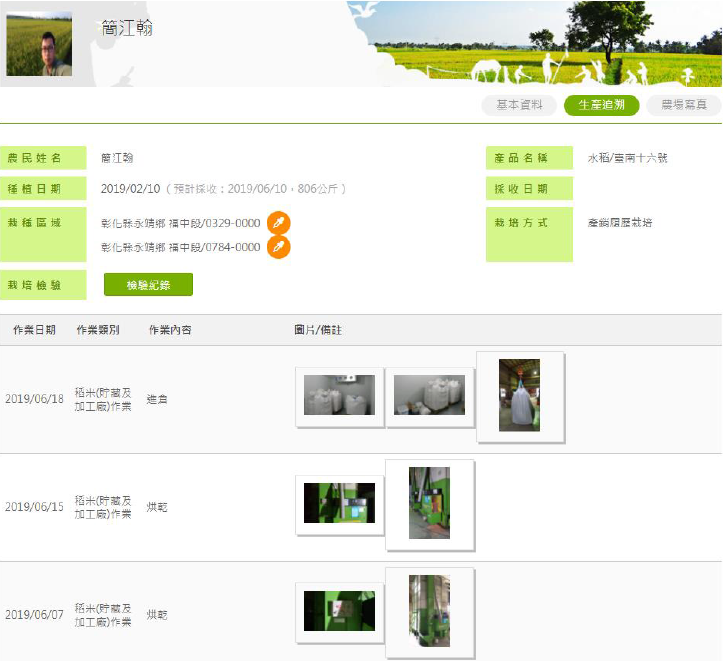This screenshot has height=661, width=723.
Task: Click the 作業類別 column header
Action: 98,330
